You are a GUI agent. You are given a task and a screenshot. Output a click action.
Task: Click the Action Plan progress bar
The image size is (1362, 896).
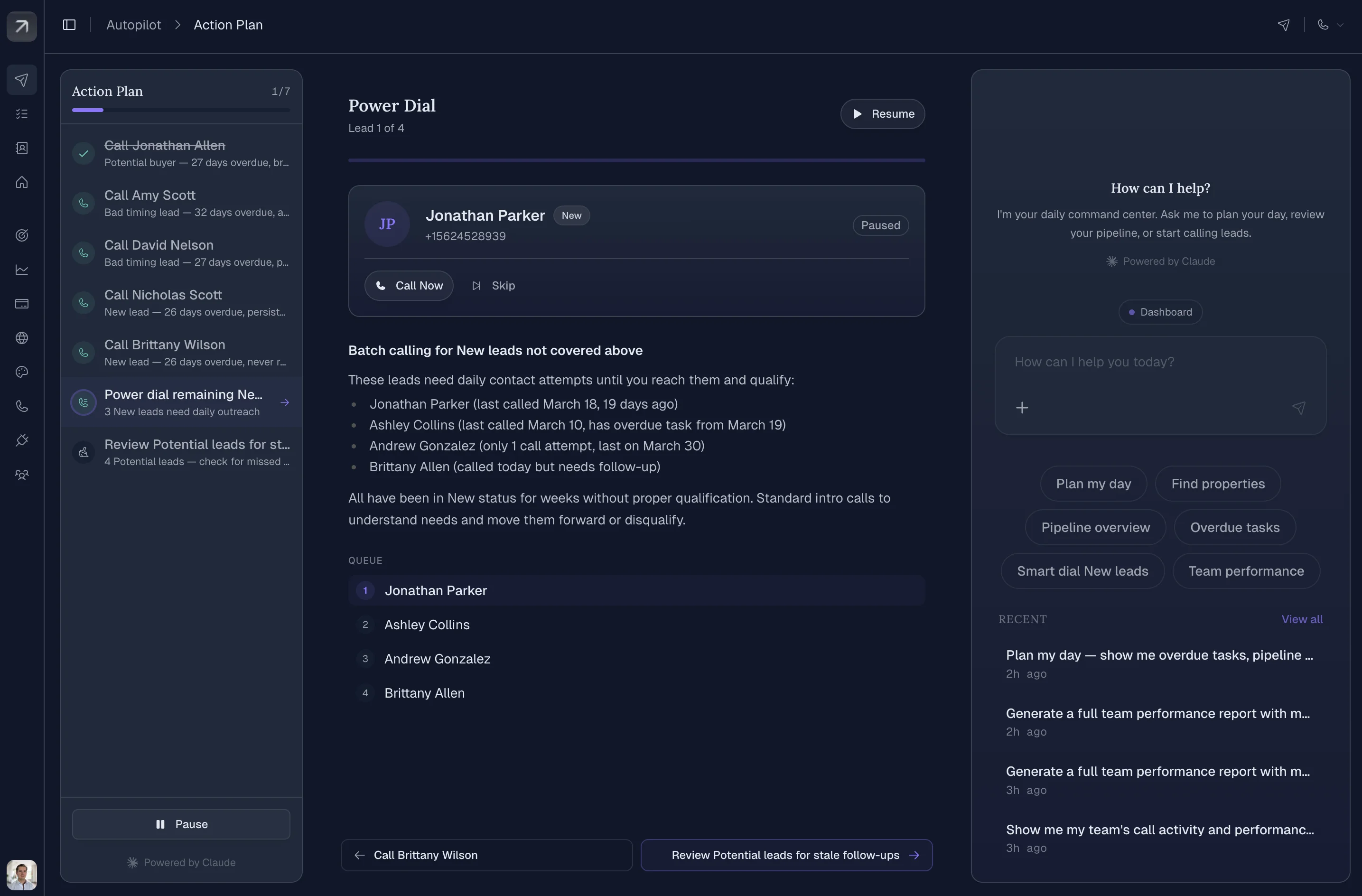pyautogui.click(x=181, y=110)
